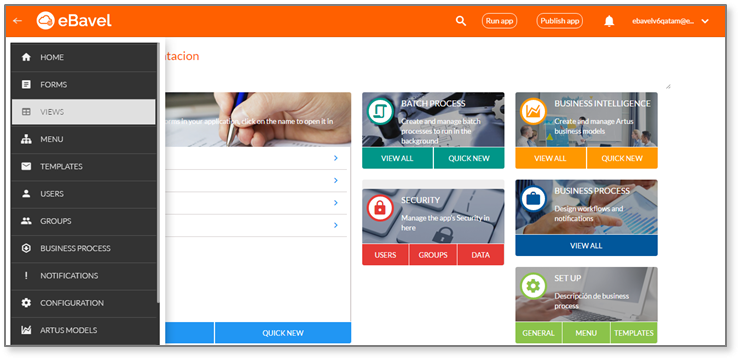Click the Templates envelope icon in sidebar

tap(26, 166)
